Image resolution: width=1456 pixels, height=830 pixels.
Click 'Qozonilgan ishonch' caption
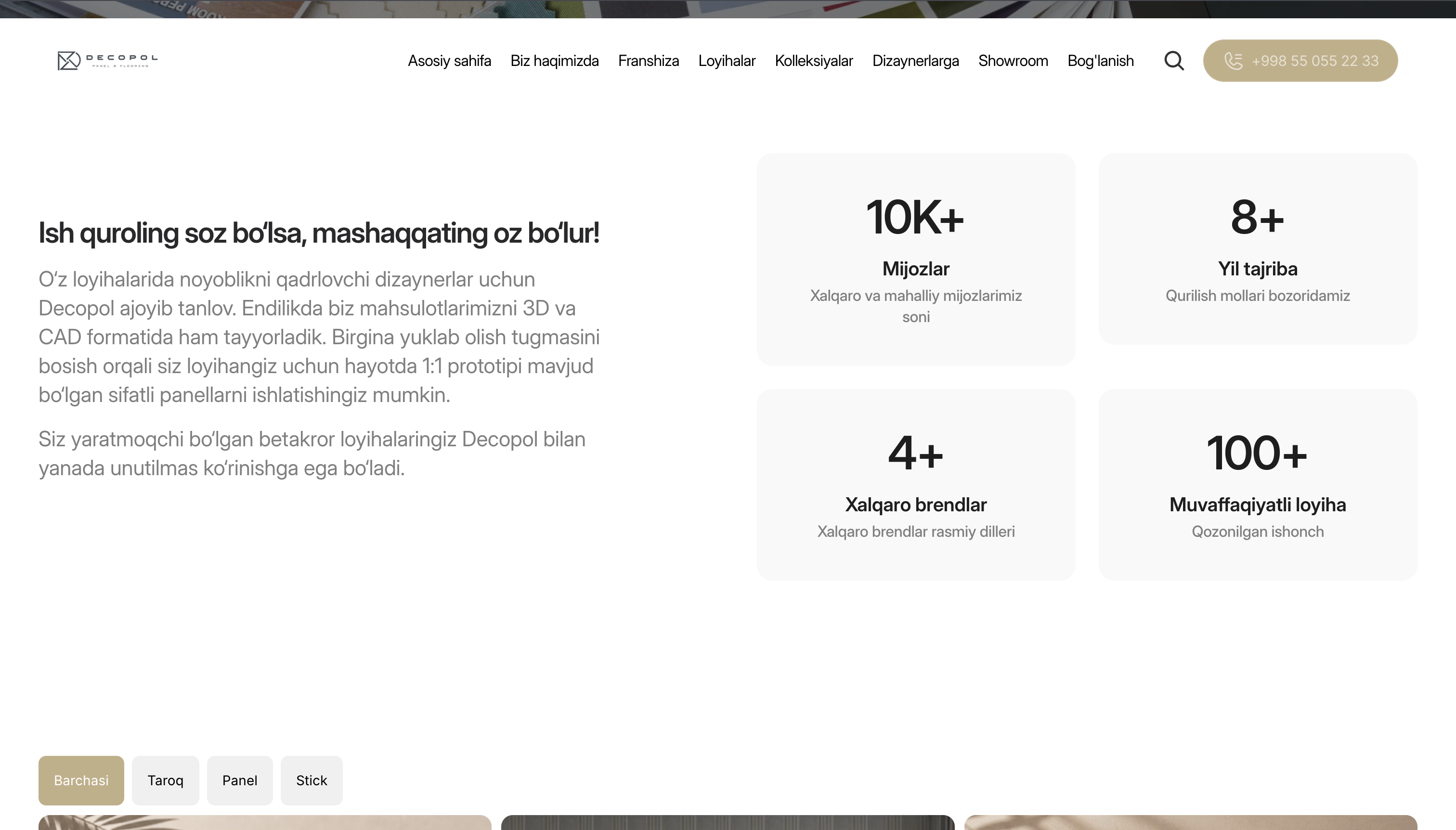[1258, 532]
